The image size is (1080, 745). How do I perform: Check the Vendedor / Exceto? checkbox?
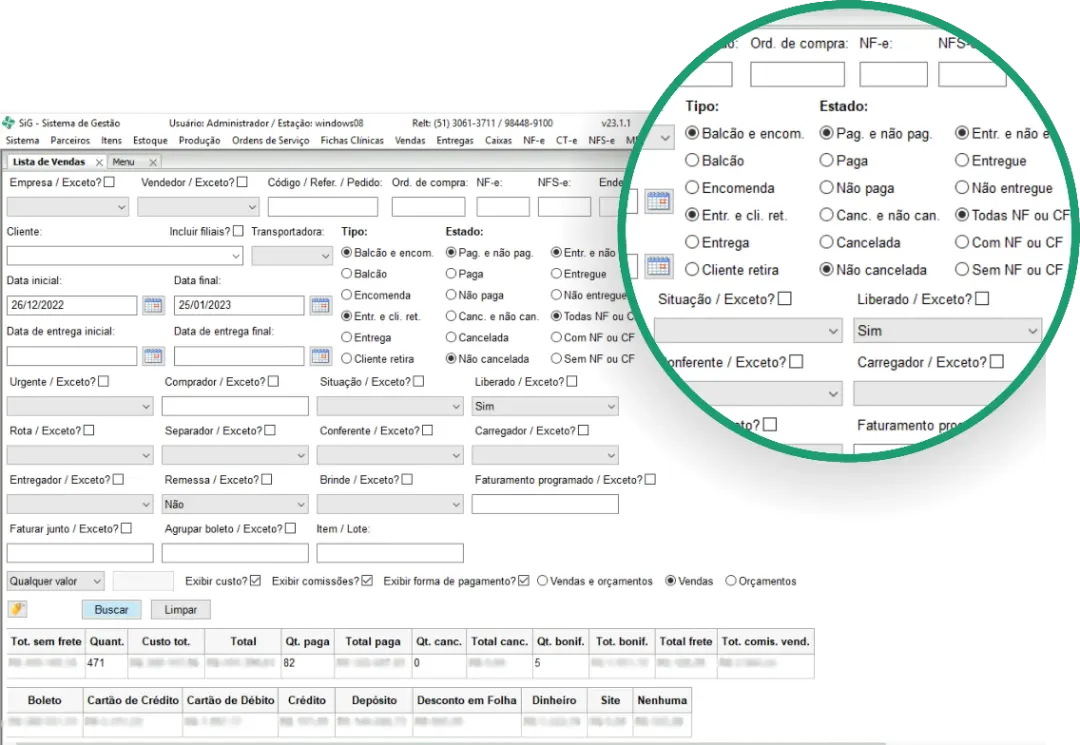tap(242, 182)
